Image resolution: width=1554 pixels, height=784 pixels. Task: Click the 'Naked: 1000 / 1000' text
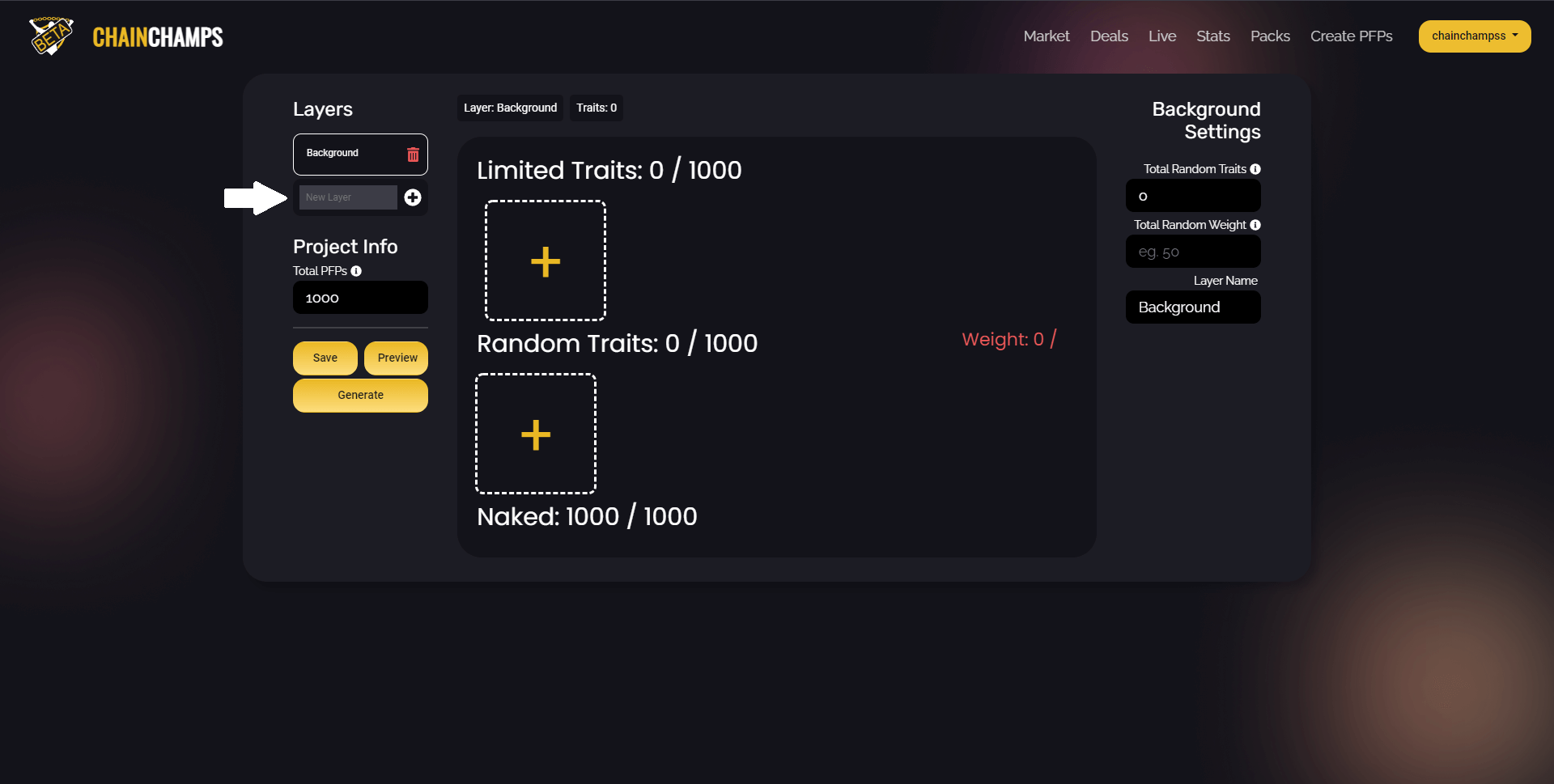tap(587, 517)
